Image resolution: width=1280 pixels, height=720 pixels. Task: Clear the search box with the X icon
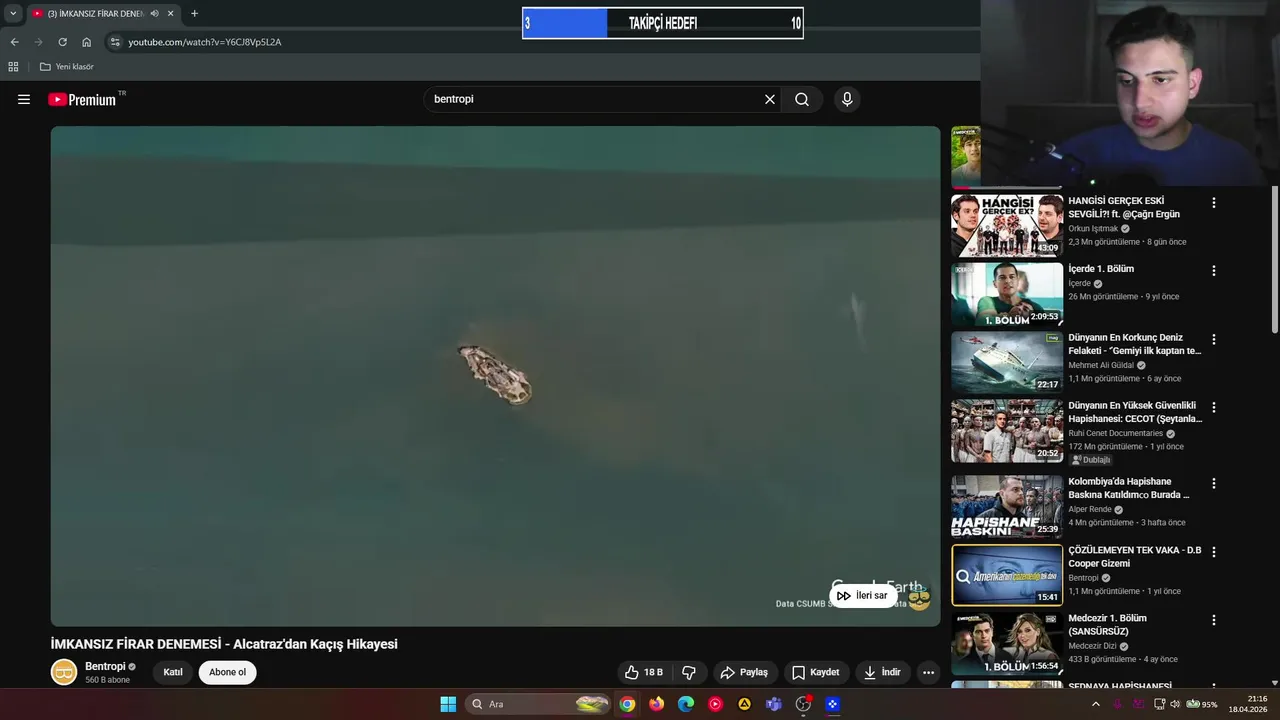(770, 99)
